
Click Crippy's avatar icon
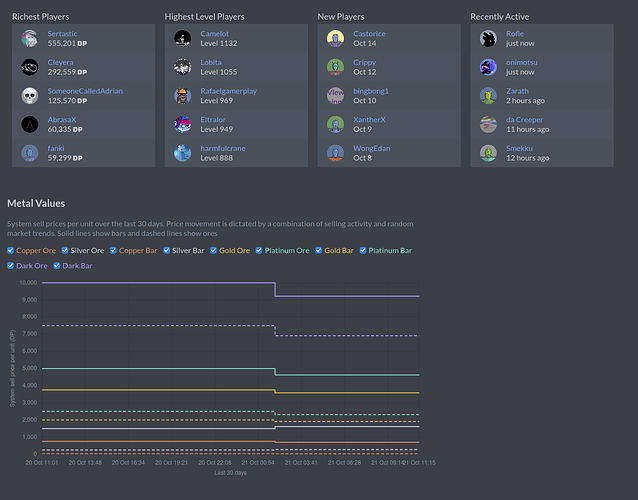coord(335,67)
